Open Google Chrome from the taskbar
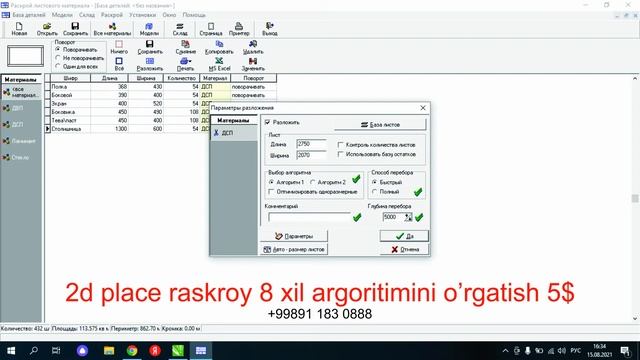The image size is (640, 360). click(x=132, y=351)
